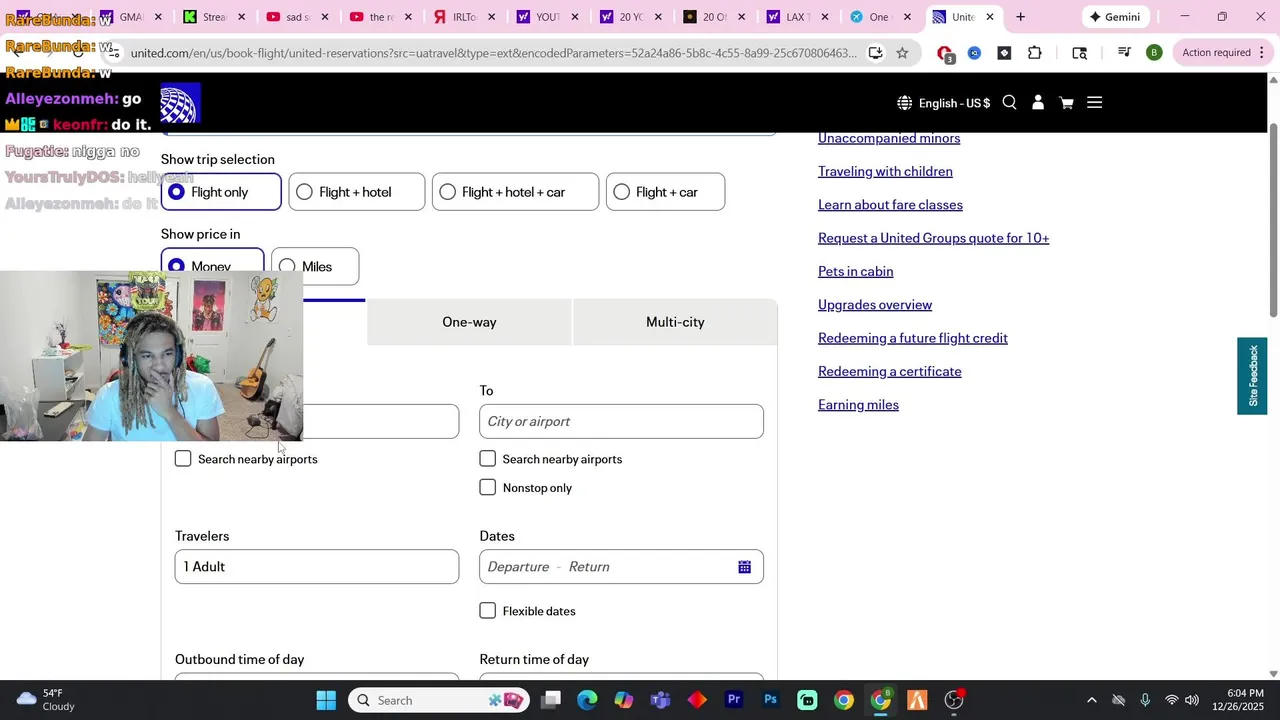Choose Money for show price in
This screenshot has width=1280, height=720.
pos(212,266)
